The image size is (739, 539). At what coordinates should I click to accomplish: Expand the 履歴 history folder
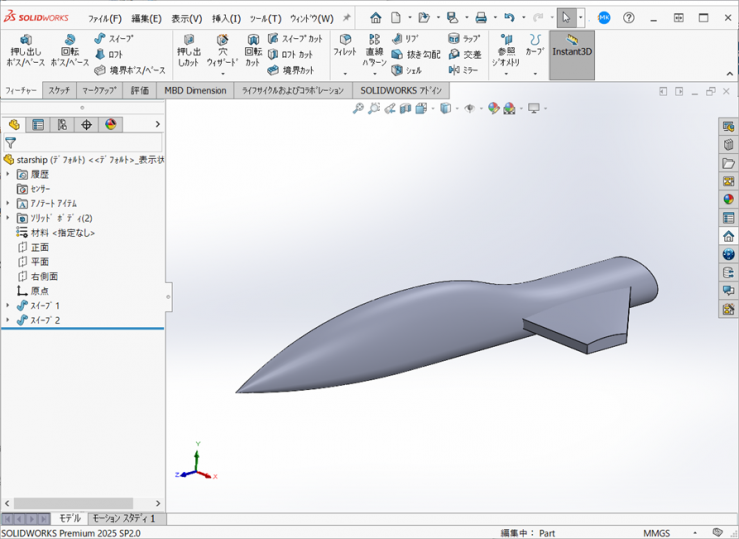[8, 174]
